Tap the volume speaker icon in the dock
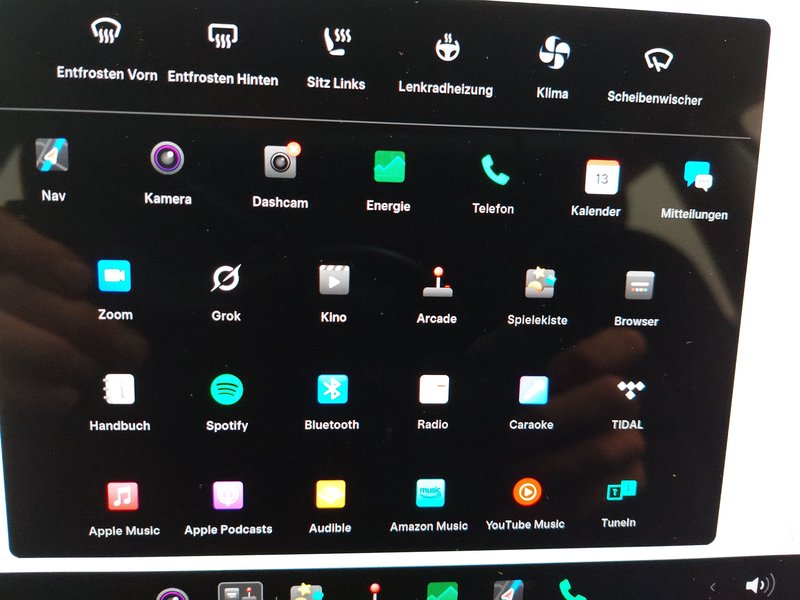800x600 pixels. pos(760,586)
